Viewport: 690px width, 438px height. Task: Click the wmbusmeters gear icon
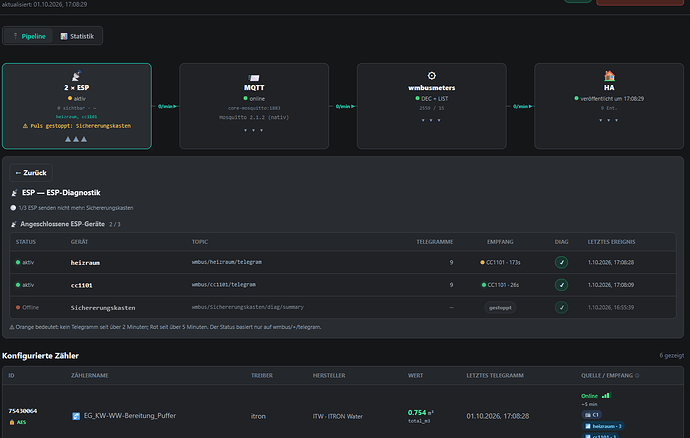coord(432,76)
